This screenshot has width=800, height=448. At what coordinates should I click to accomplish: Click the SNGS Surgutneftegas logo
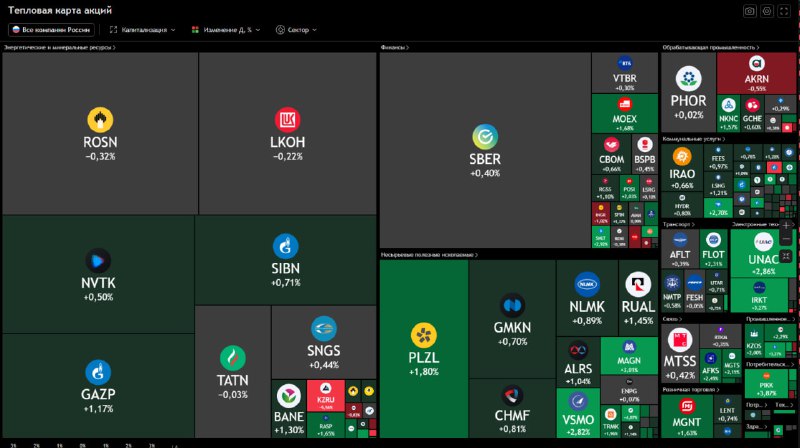[x=323, y=329]
